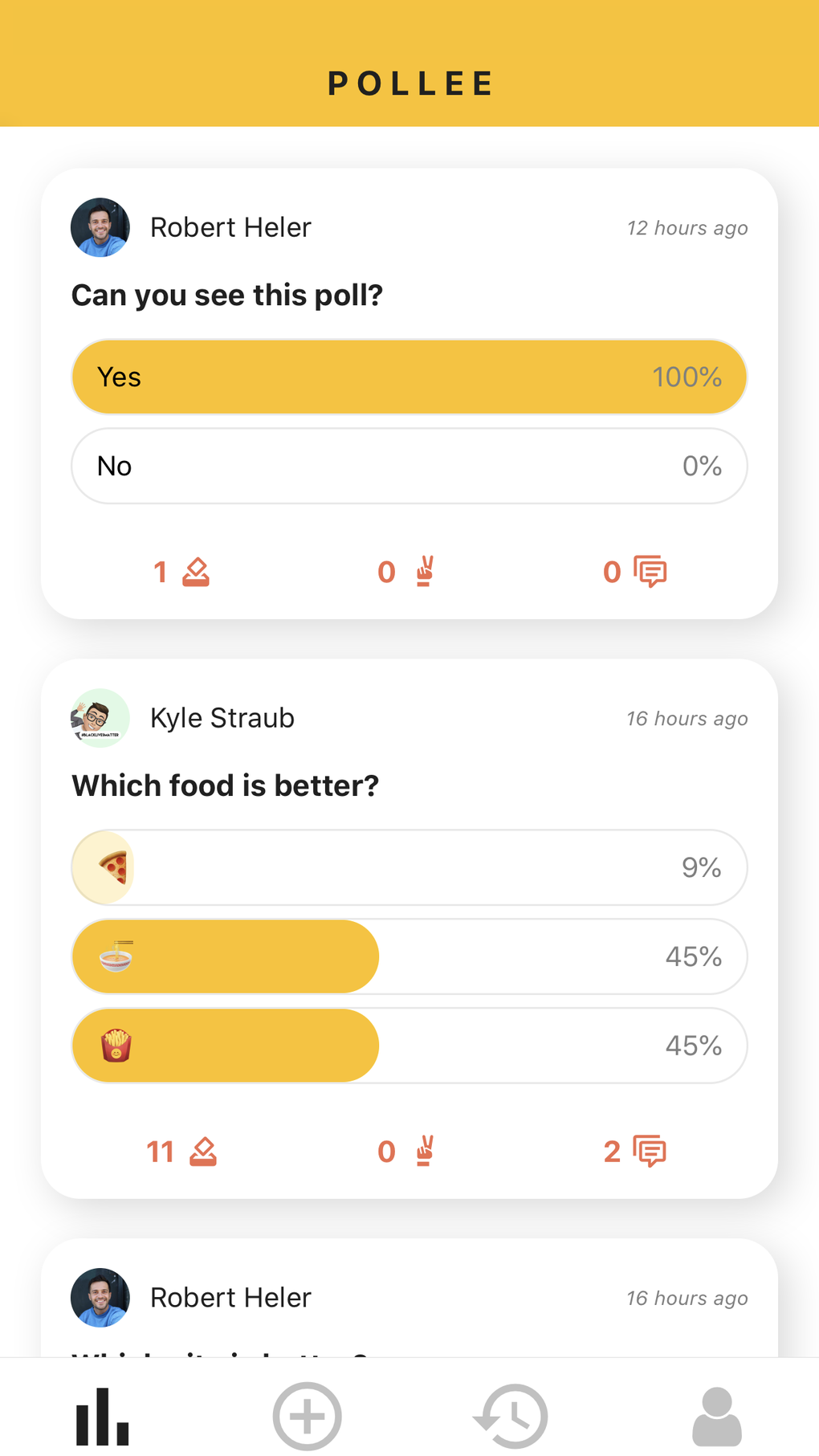The height and width of the screenshot is (1456, 819).
Task: Open the polls feed tab with bar chart icon
Action: [x=102, y=1416]
